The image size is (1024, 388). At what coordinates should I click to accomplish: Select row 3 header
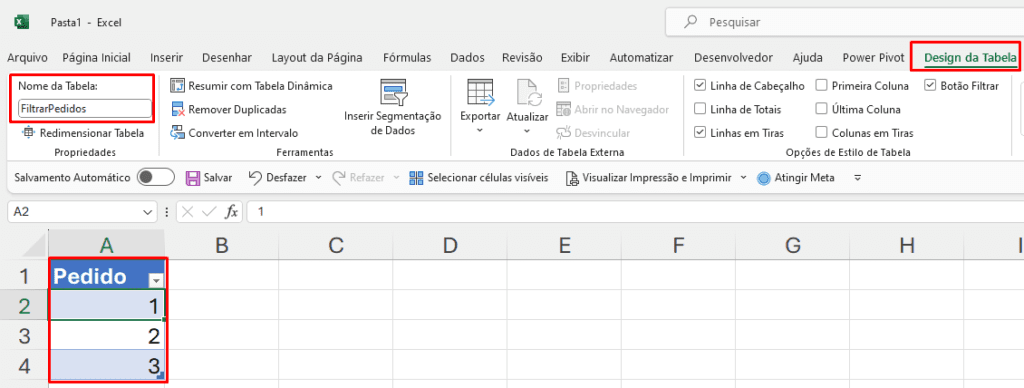click(24, 335)
